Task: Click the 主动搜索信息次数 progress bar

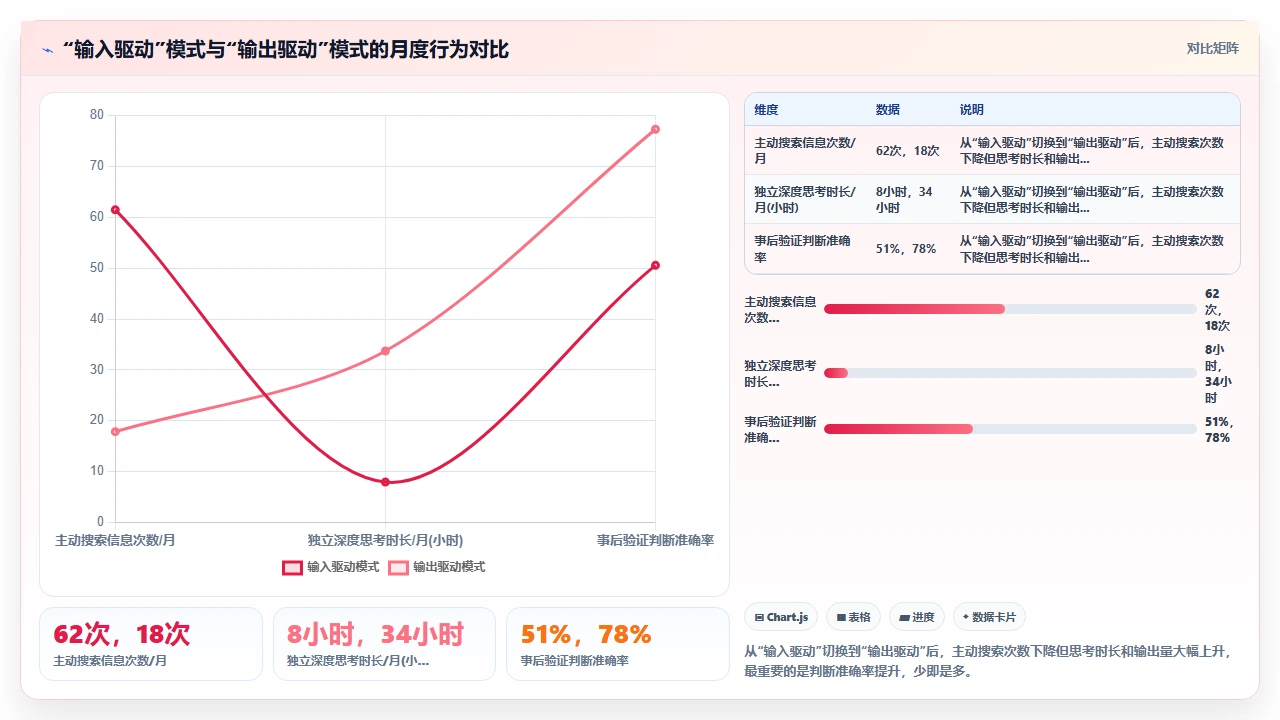Action: (x=1010, y=309)
